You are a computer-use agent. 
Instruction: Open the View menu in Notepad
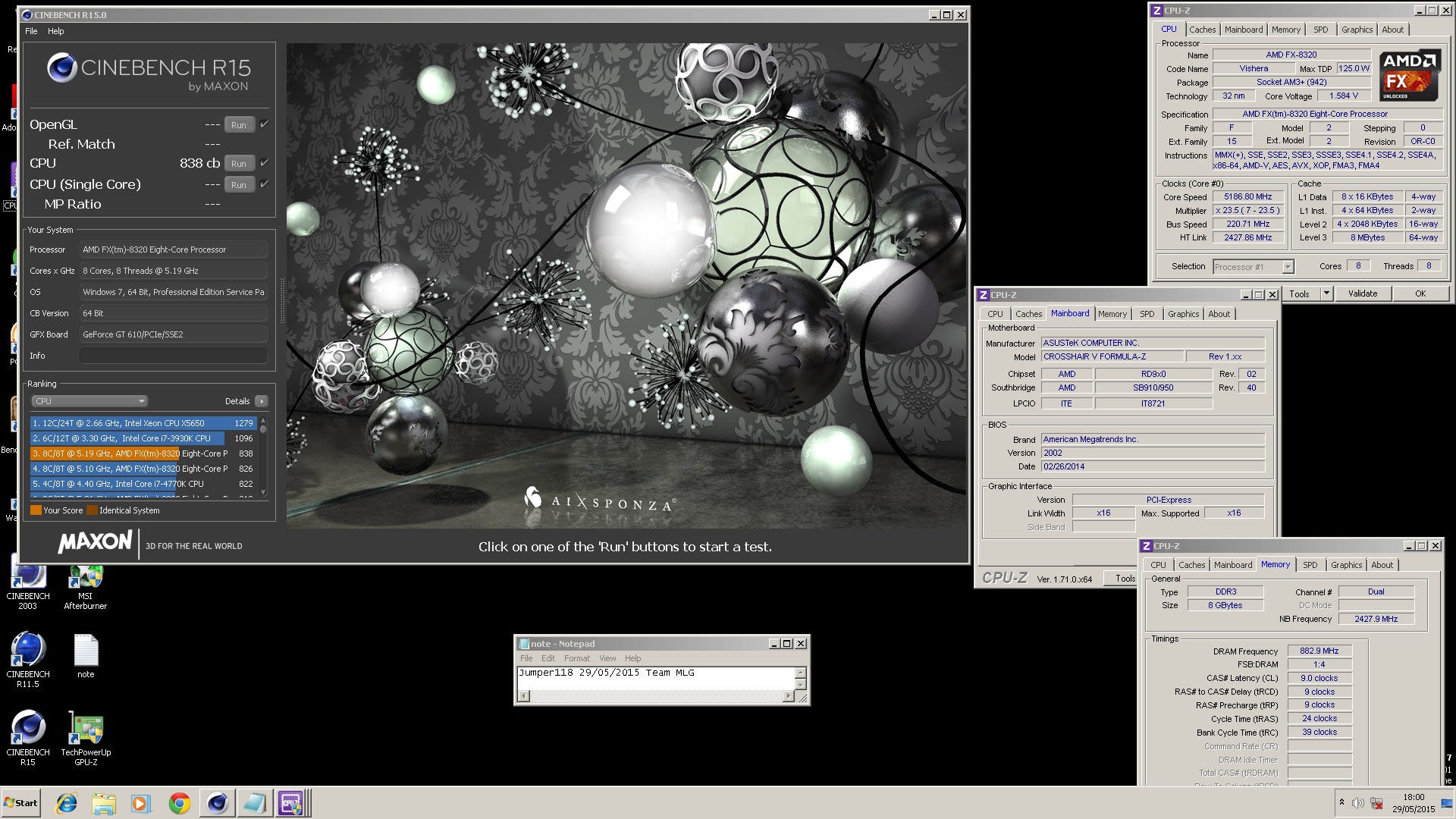pyautogui.click(x=607, y=658)
